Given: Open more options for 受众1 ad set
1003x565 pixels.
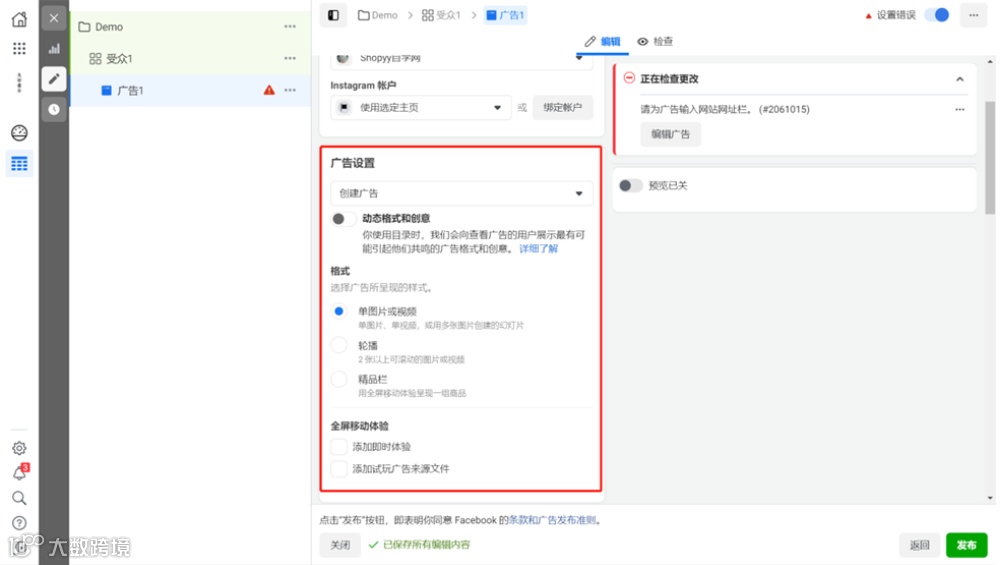Looking at the screenshot, I should [x=290, y=58].
